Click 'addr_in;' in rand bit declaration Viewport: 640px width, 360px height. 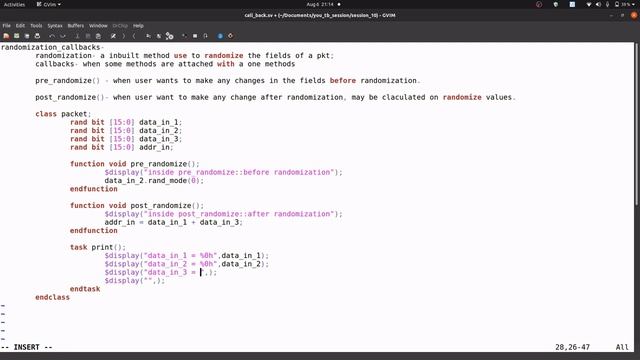[156, 147]
